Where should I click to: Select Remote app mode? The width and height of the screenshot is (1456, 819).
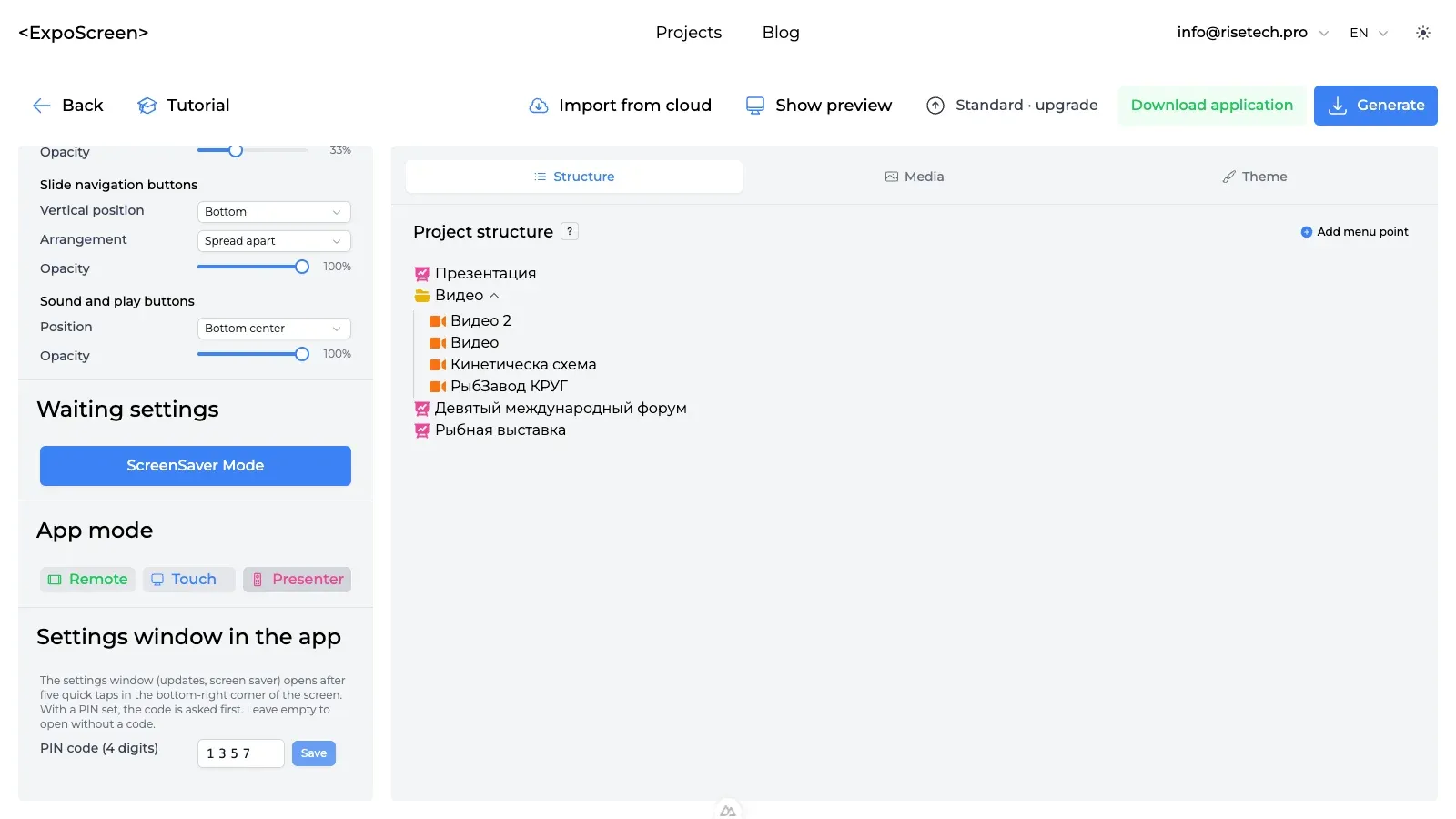pyautogui.click(x=87, y=580)
